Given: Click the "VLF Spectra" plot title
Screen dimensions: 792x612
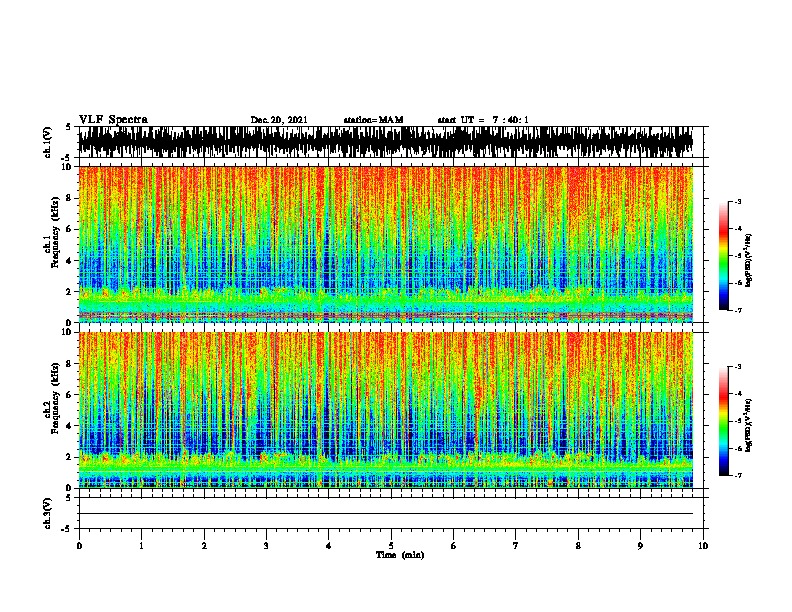Looking at the screenshot, I should pyautogui.click(x=113, y=120).
